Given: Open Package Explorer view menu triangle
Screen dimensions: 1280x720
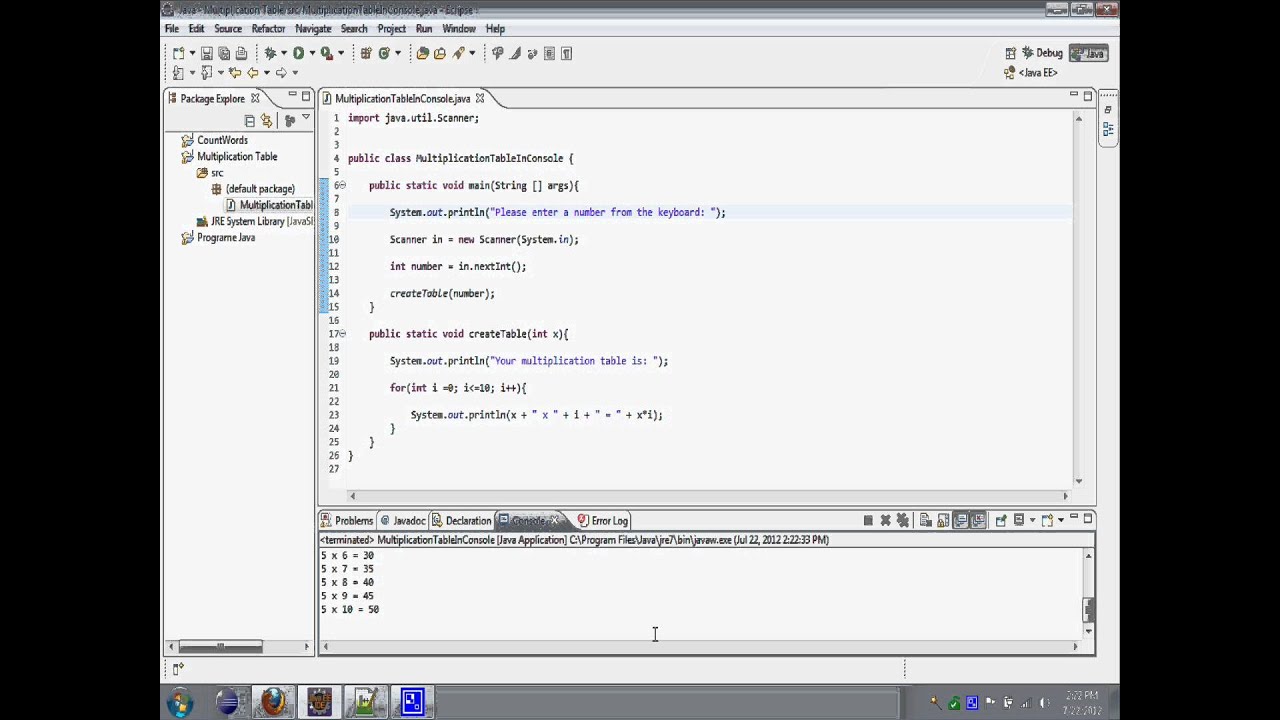Looking at the screenshot, I should pyautogui.click(x=306, y=119).
